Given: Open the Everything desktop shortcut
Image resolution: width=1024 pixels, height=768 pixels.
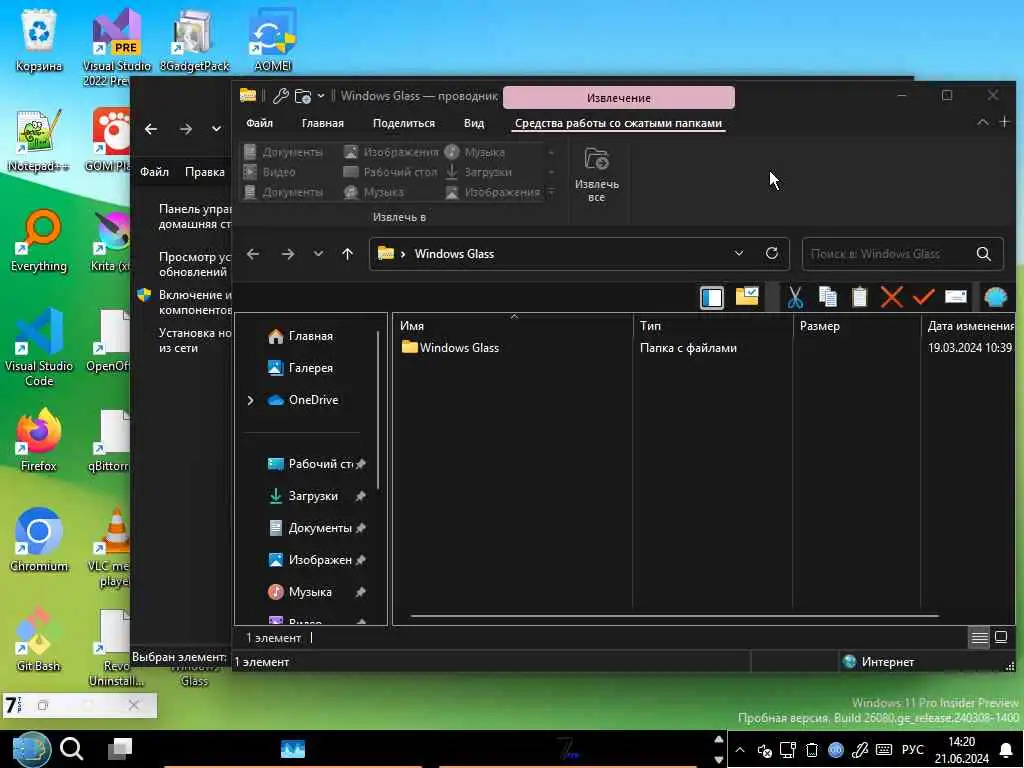Looking at the screenshot, I should tap(39, 240).
